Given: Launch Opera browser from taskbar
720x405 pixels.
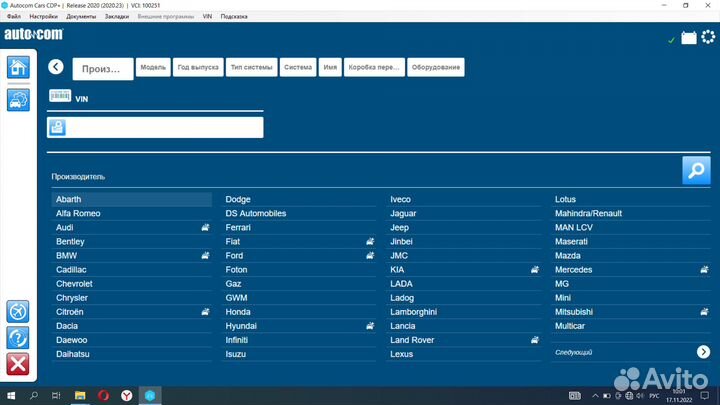Looking at the screenshot, I should (x=104, y=395).
